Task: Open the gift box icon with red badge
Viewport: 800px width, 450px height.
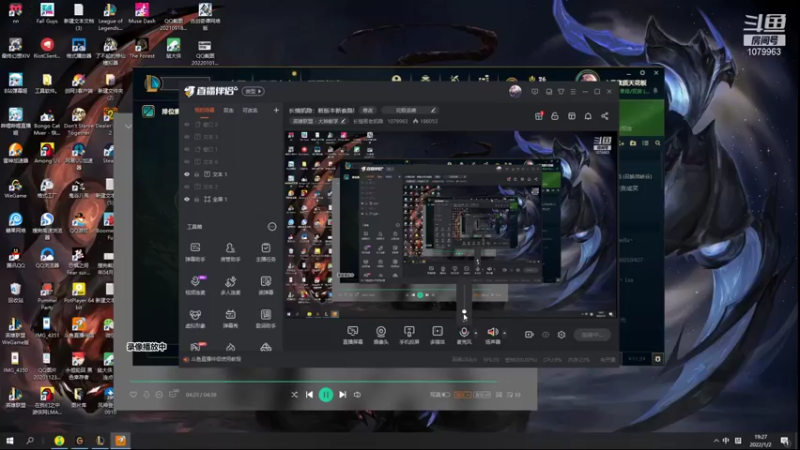Action: click(539, 116)
